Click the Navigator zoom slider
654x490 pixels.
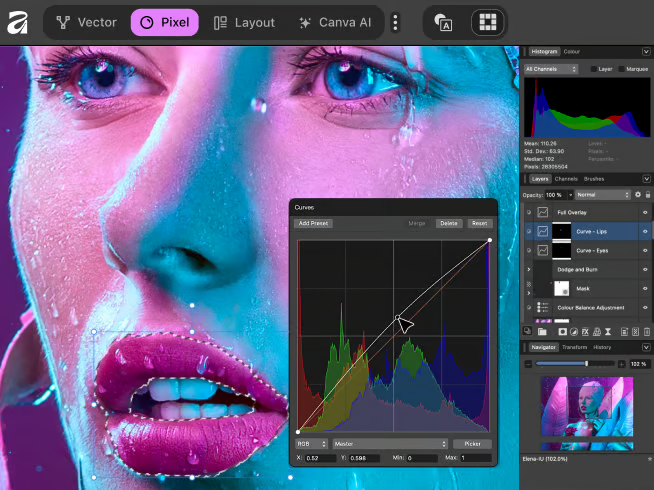pyautogui.click(x=586, y=363)
